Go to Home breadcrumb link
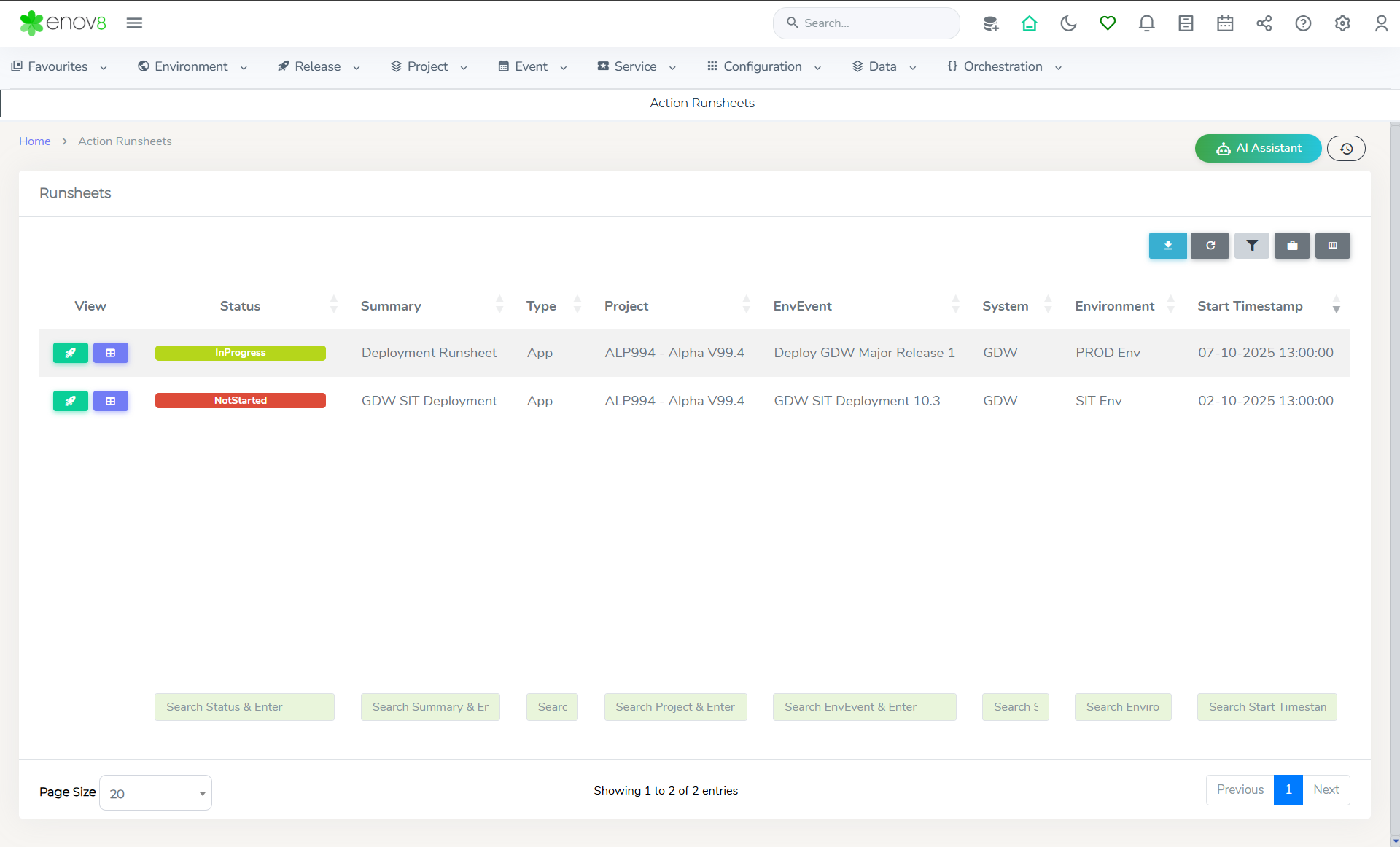Screen dimensions: 1400x847 click(34, 141)
